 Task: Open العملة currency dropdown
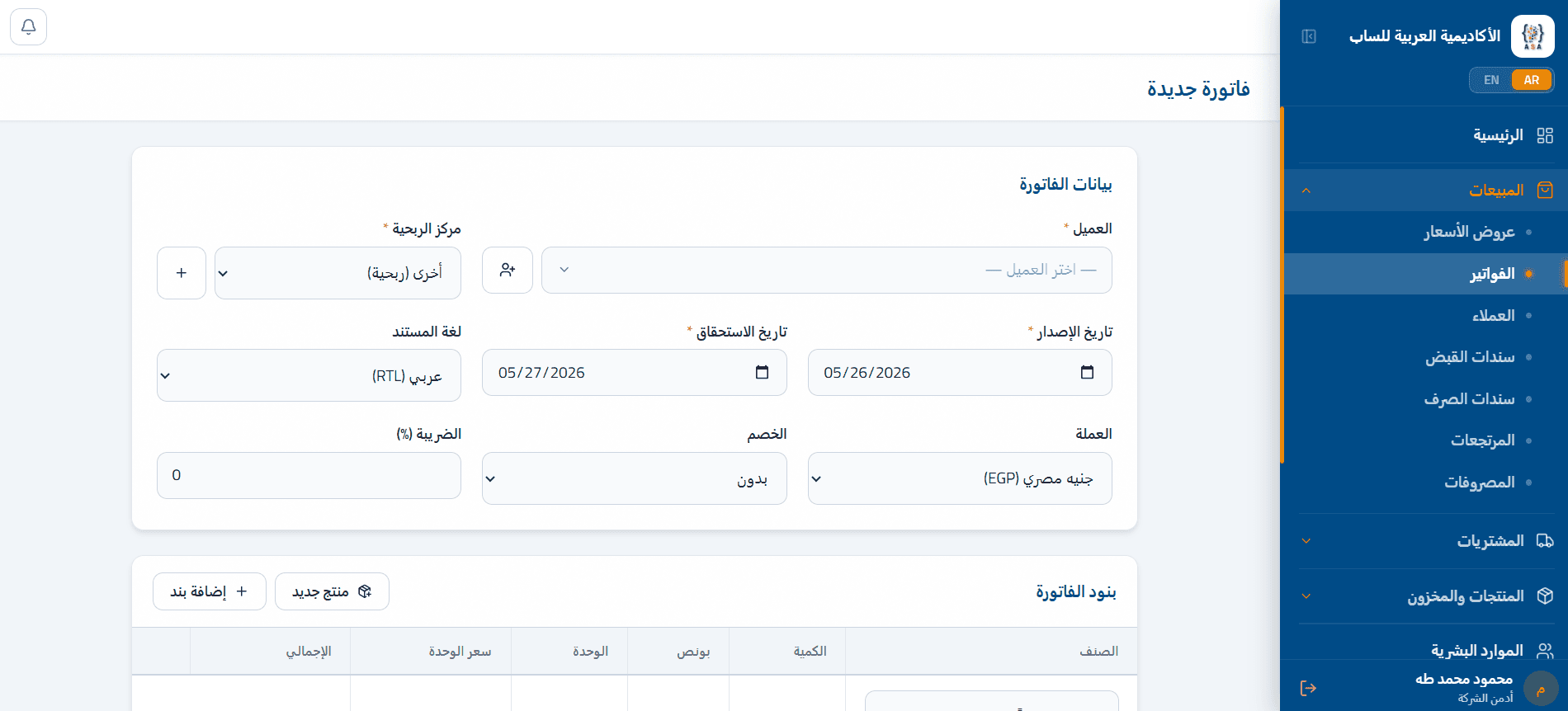tap(960, 478)
